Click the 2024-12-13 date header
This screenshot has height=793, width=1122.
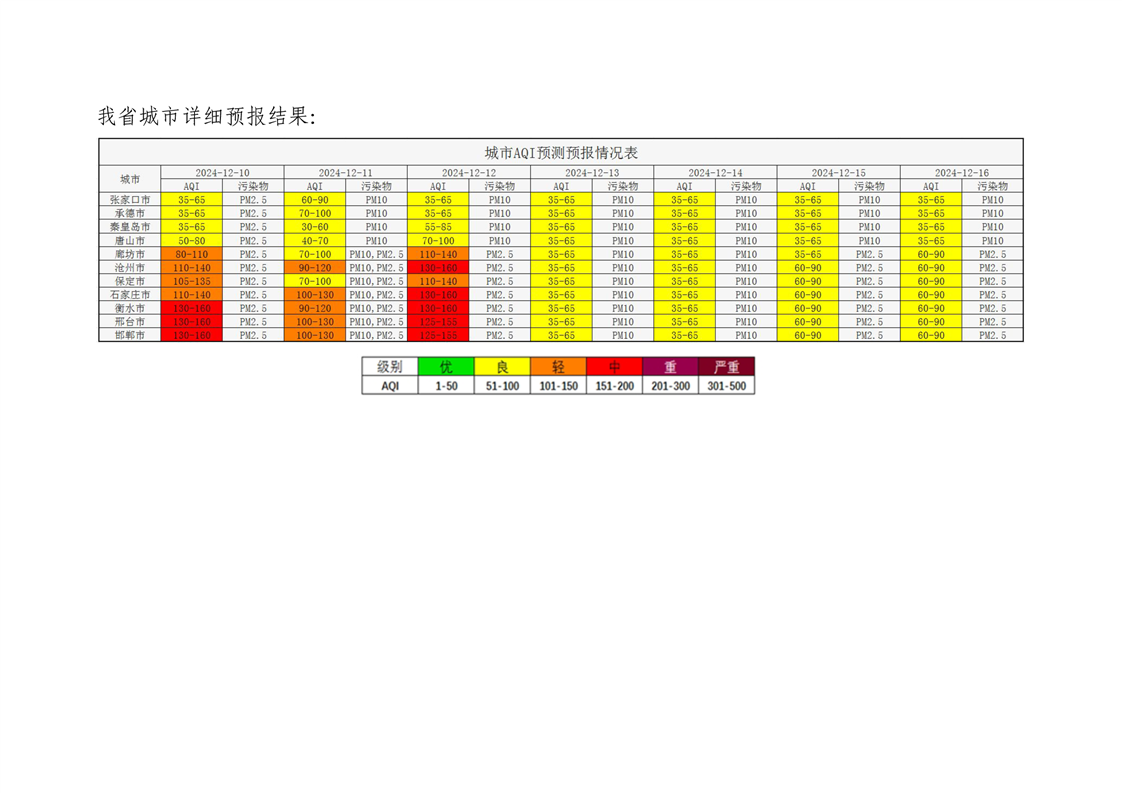592,172
